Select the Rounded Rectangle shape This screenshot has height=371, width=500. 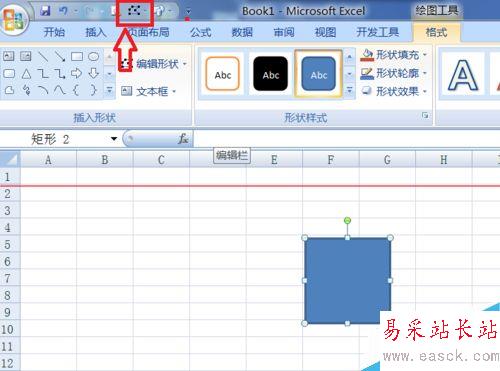coord(9,73)
